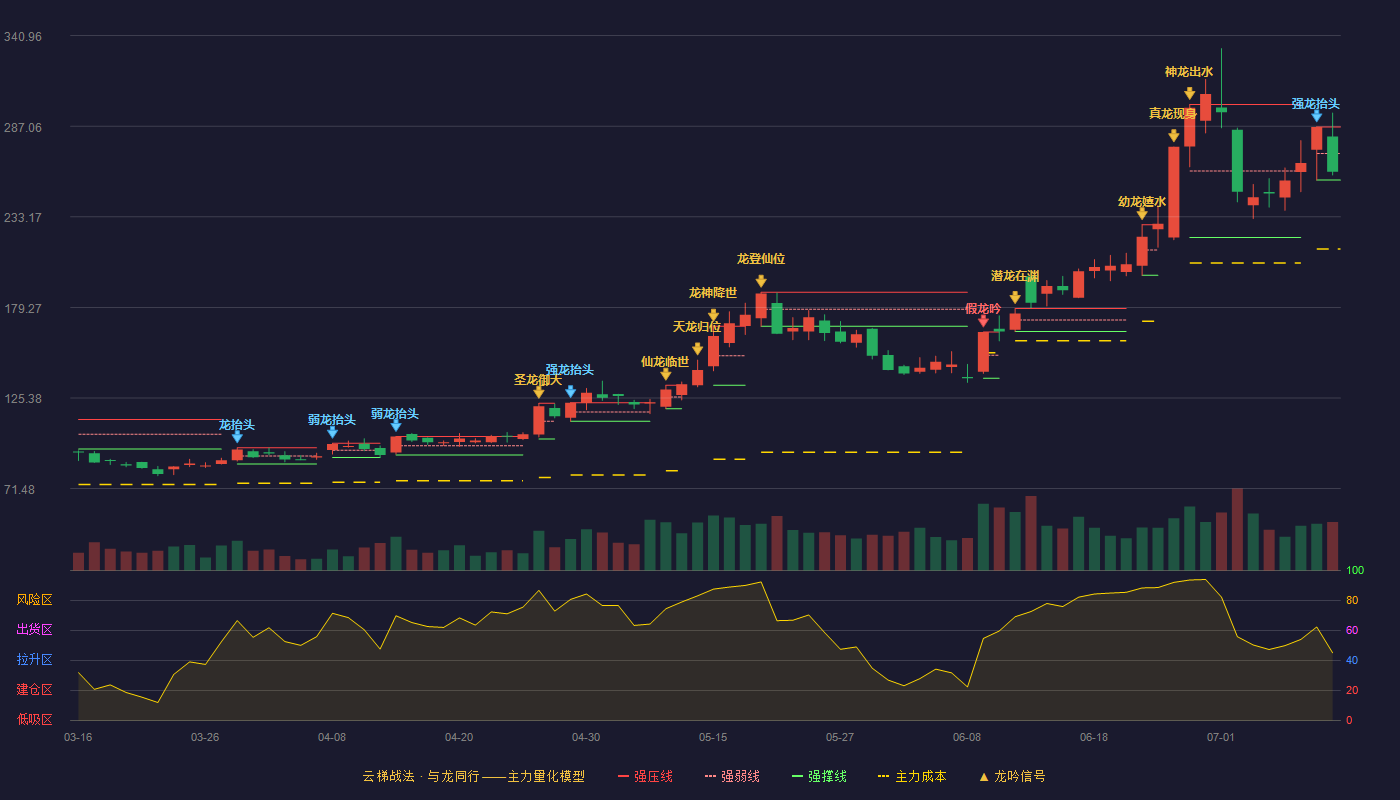The height and width of the screenshot is (800, 1400).
Task: Click the blue arrow under 龙抬头 signal
Action: pos(237,437)
